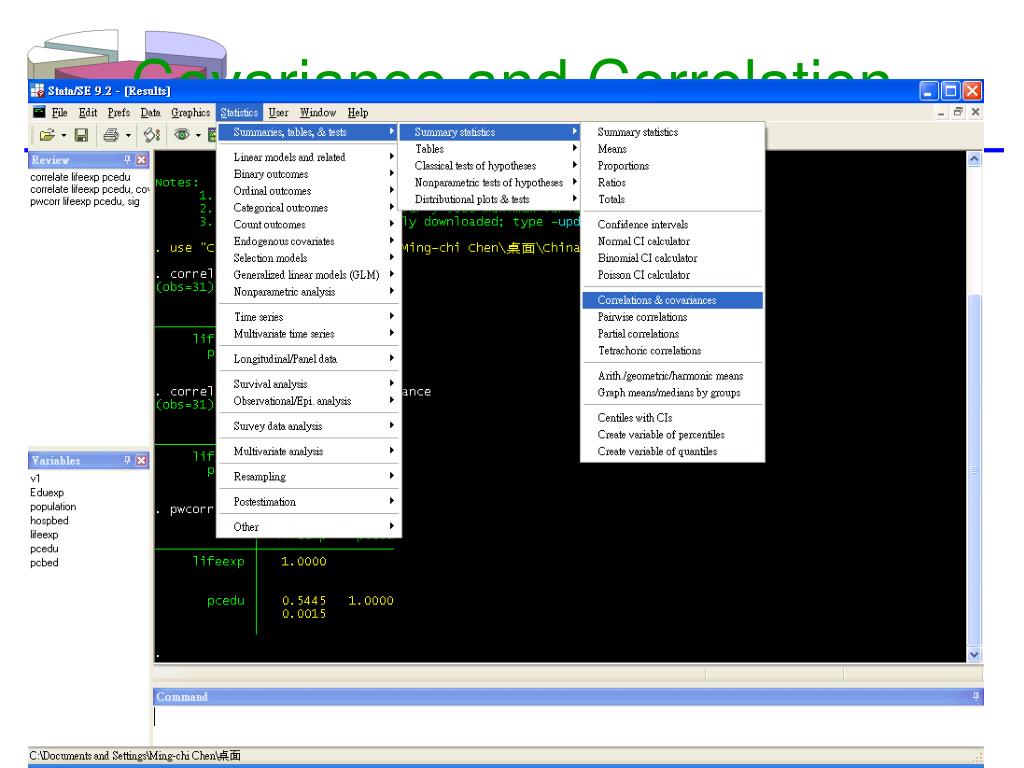Select Pairwise correlations menu item
The image size is (1024, 768).
672,317
